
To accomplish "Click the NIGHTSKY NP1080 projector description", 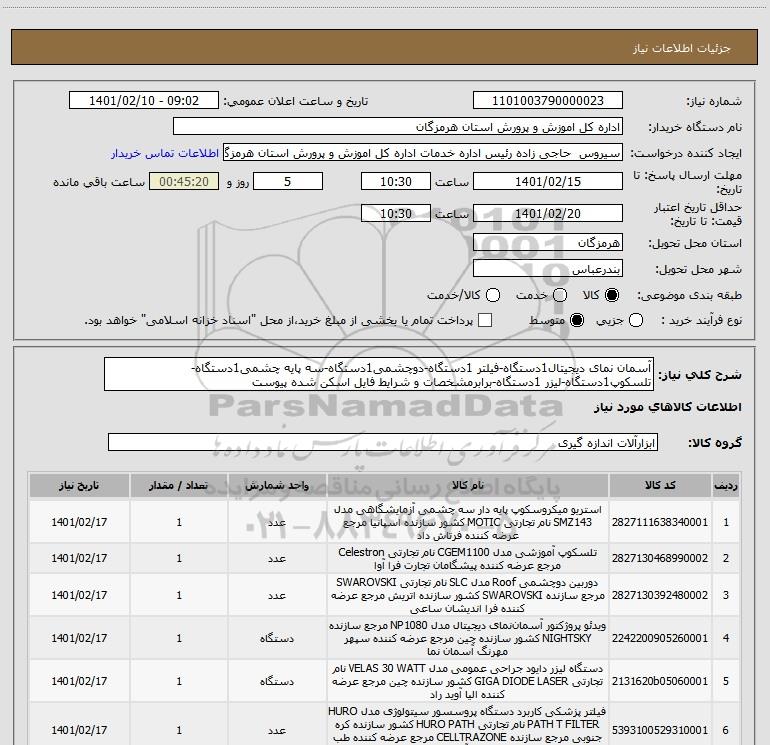I will (468, 638).
